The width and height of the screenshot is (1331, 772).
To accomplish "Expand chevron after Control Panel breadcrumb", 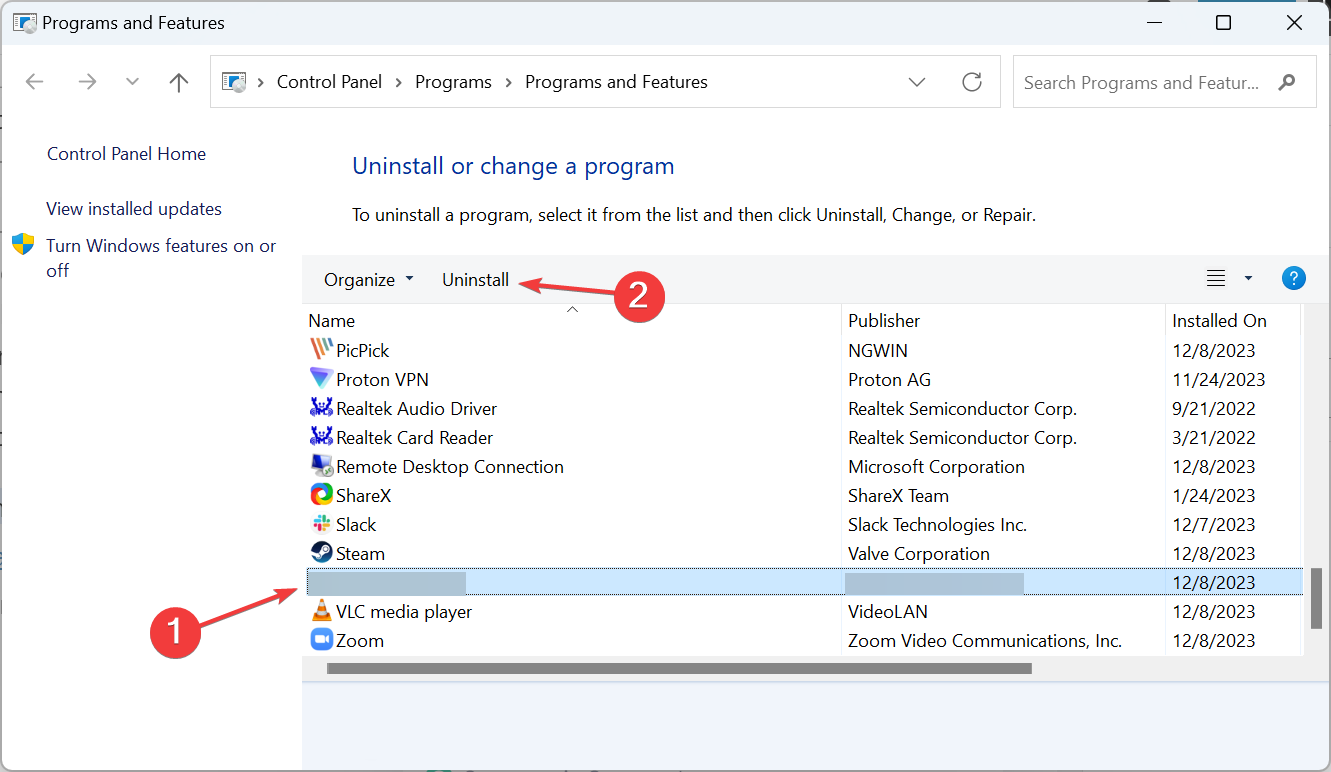I will [399, 82].
